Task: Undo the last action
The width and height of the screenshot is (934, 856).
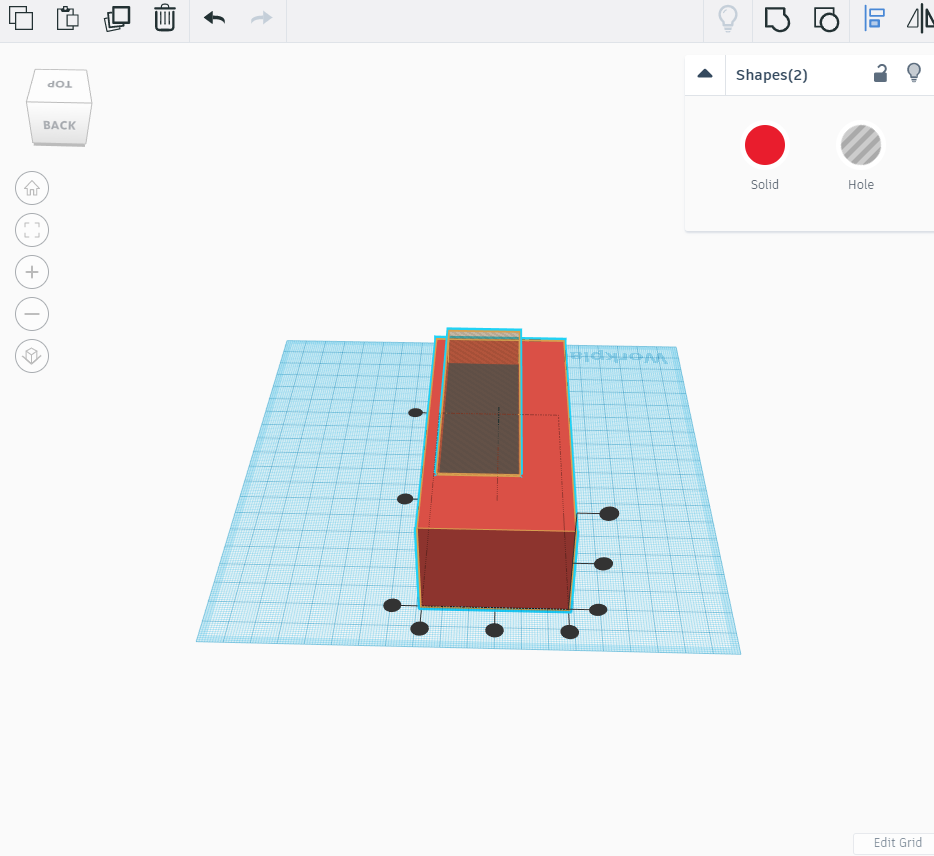Action: tap(213, 18)
